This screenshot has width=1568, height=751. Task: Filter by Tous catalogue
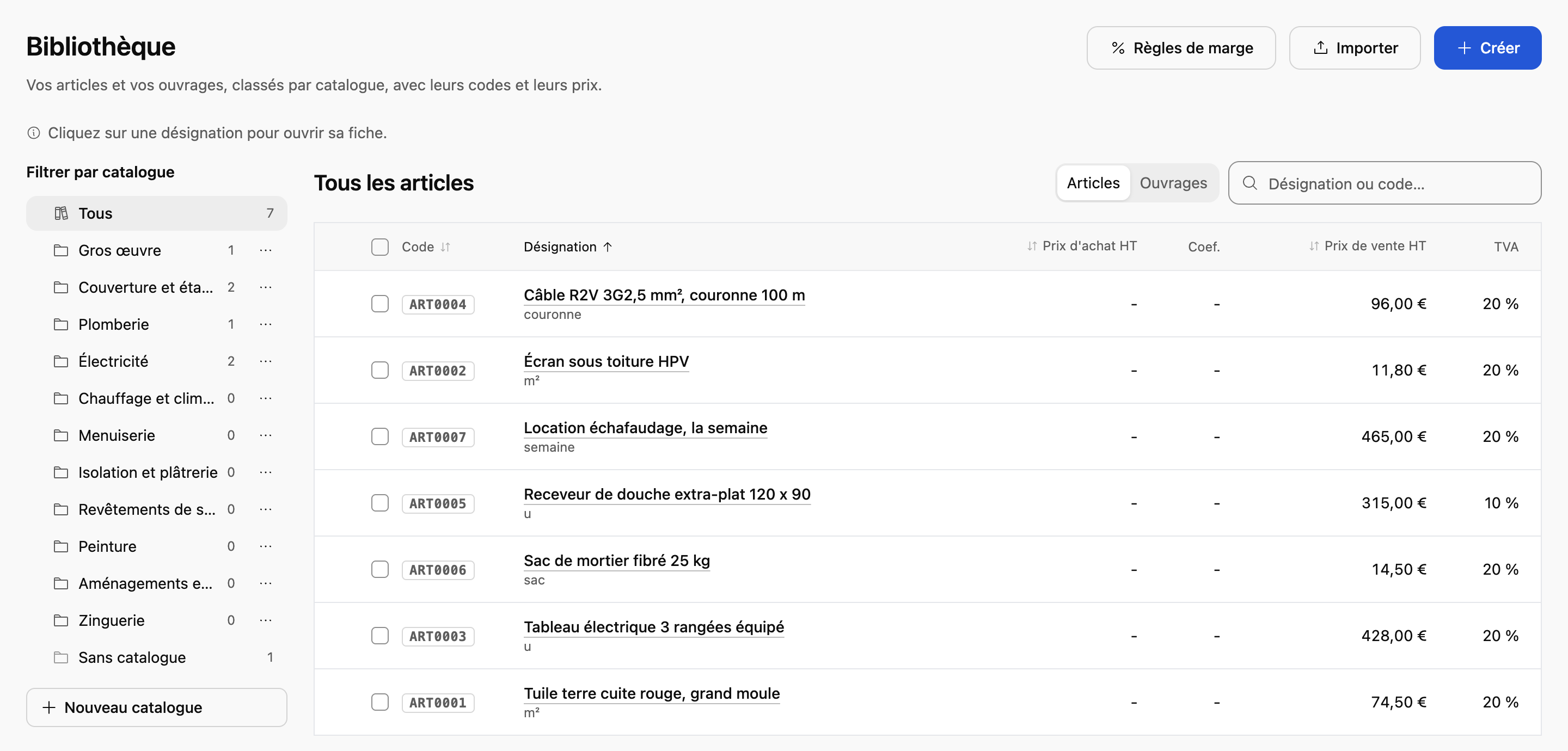pos(156,214)
